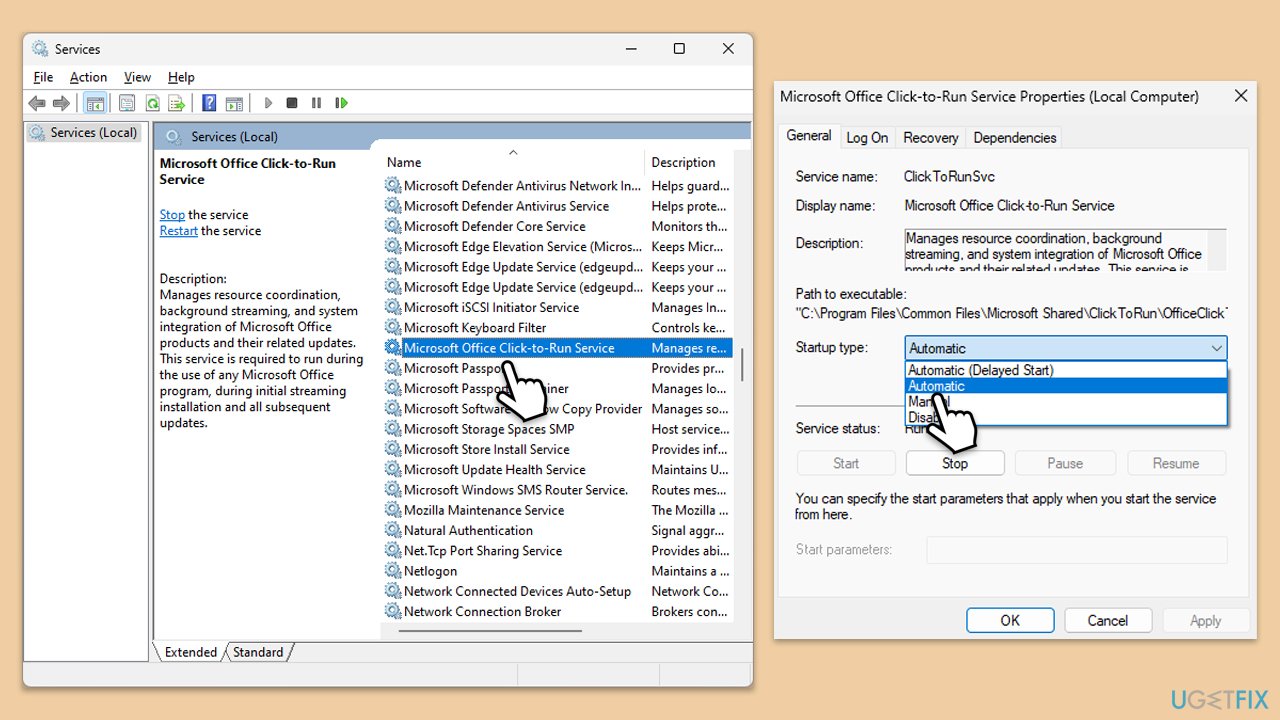Click the Back arrow in Services toolbar
Image resolution: width=1280 pixels, height=720 pixels.
(37, 103)
